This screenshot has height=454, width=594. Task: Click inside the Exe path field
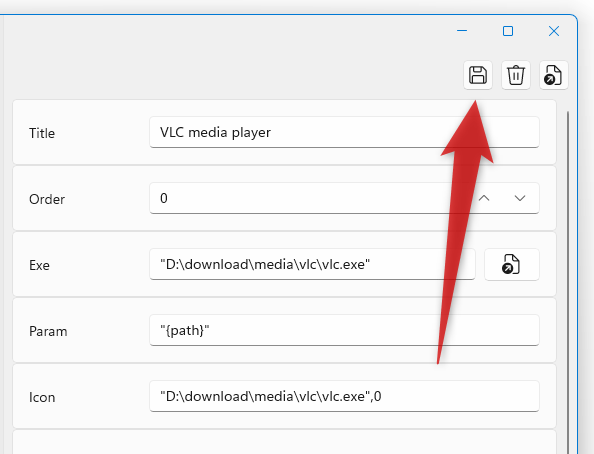tap(312, 264)
